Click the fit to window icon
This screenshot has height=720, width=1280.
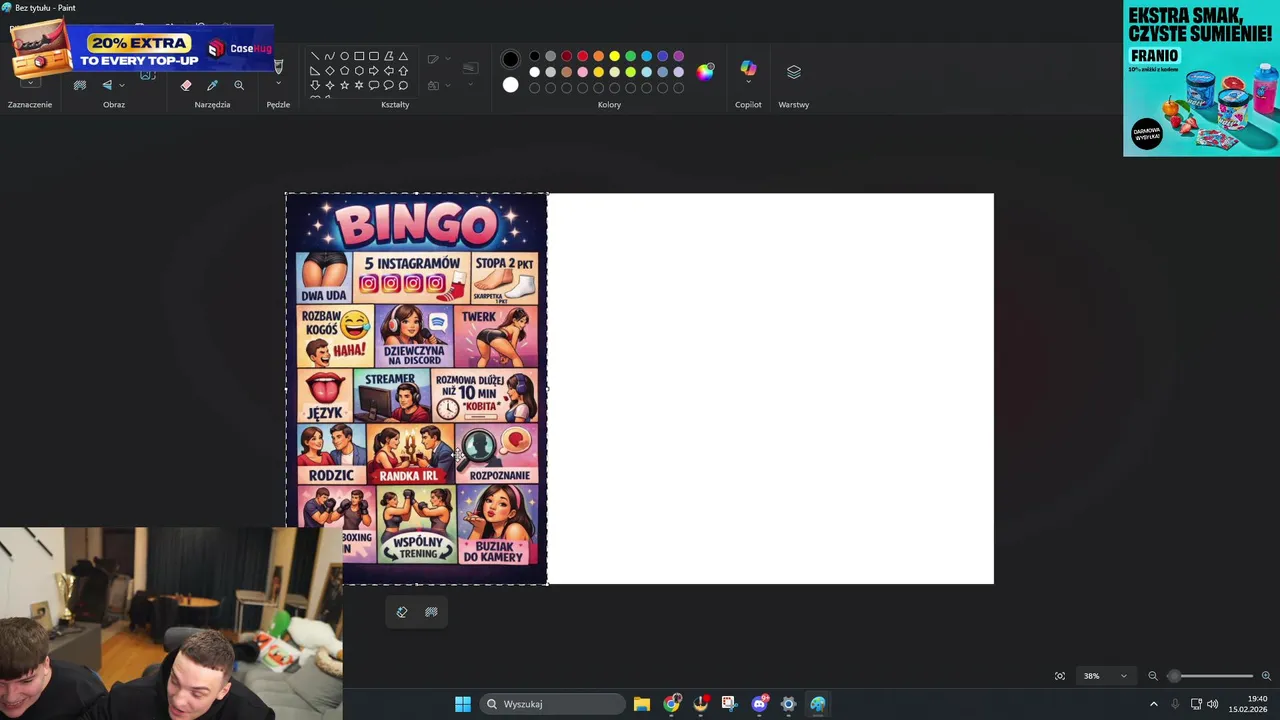click(1060, 676)
